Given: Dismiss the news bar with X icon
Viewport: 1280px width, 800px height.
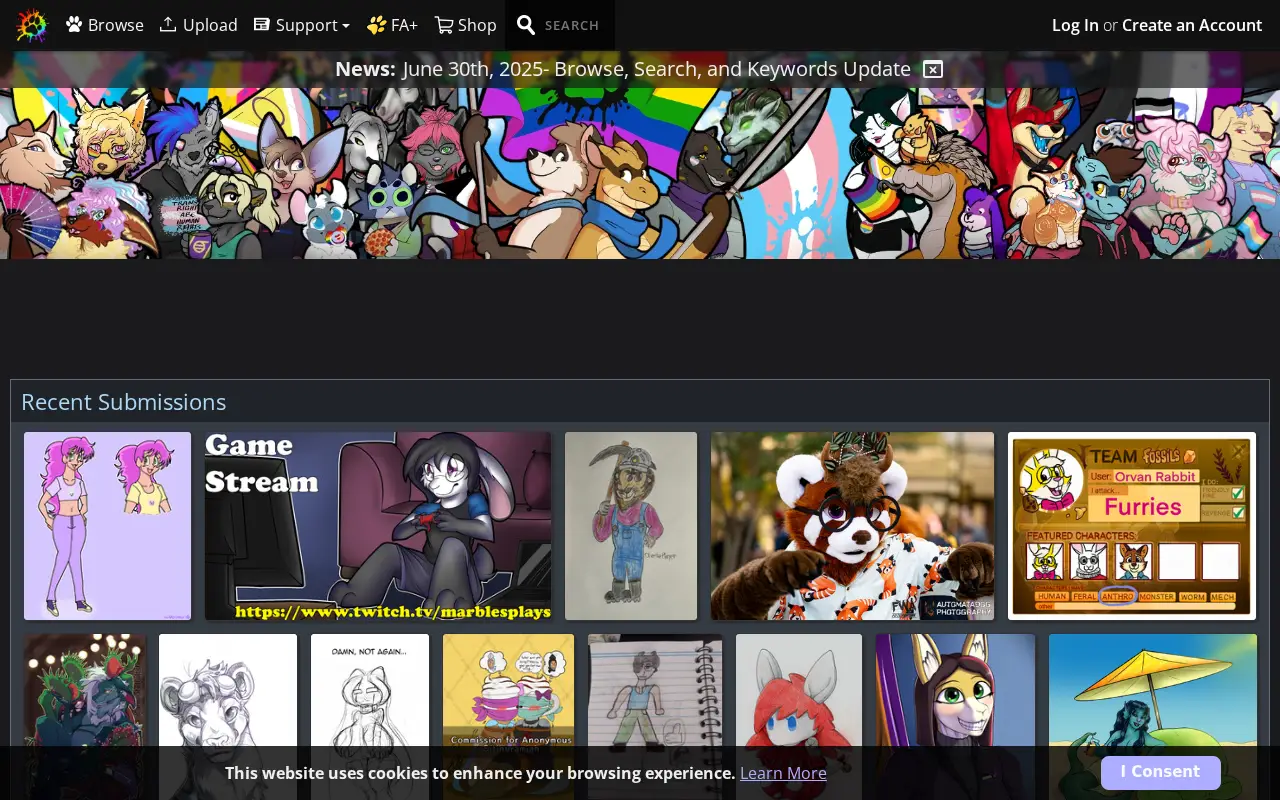Looking at the screenshot, I should [x=932, y=69].
